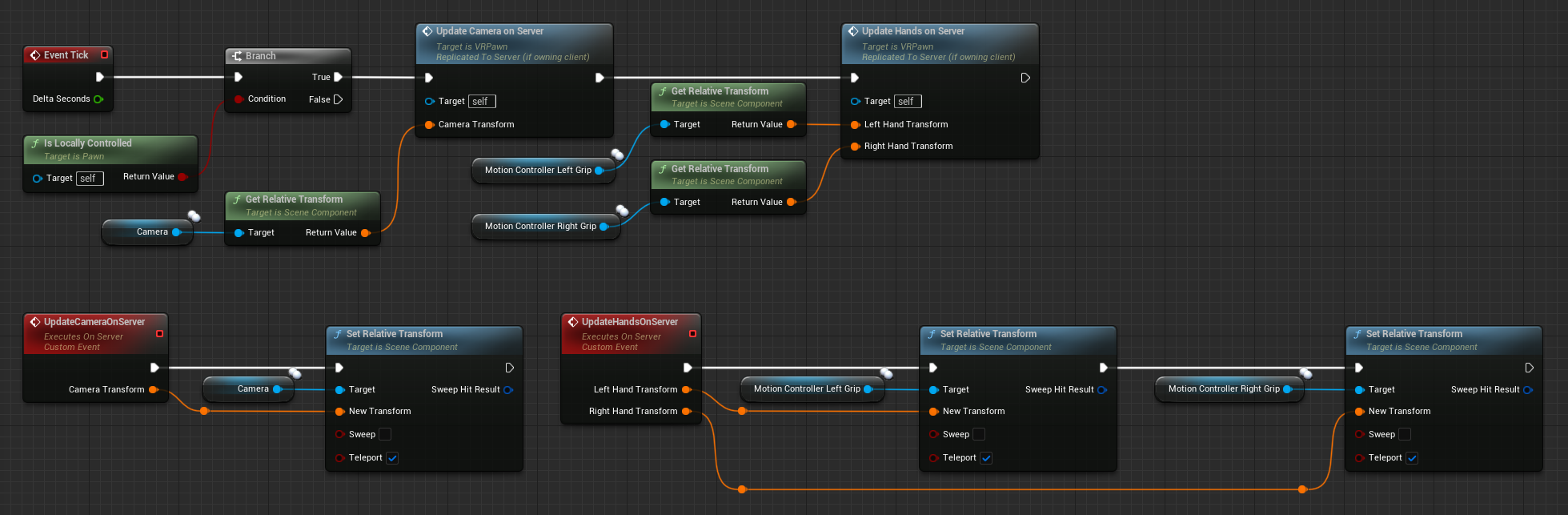Click the Branch True execution pin
The image size is (1568, 515).
click(x=339, y=77)
